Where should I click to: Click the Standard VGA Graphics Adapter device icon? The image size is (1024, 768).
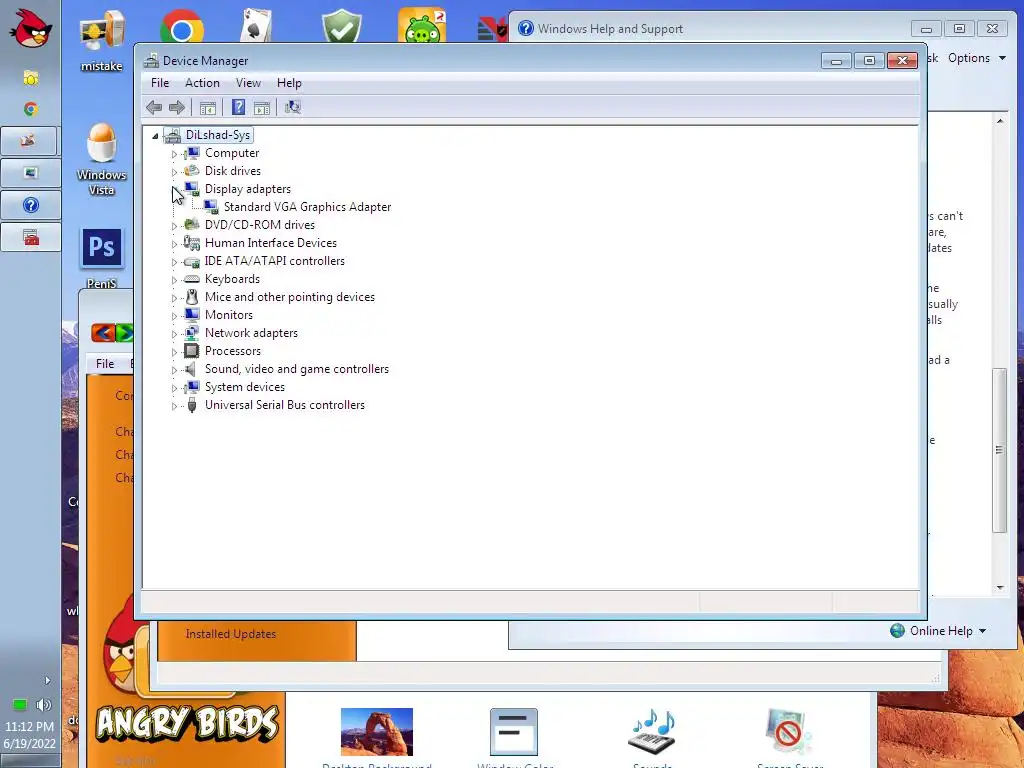point(210,206)
